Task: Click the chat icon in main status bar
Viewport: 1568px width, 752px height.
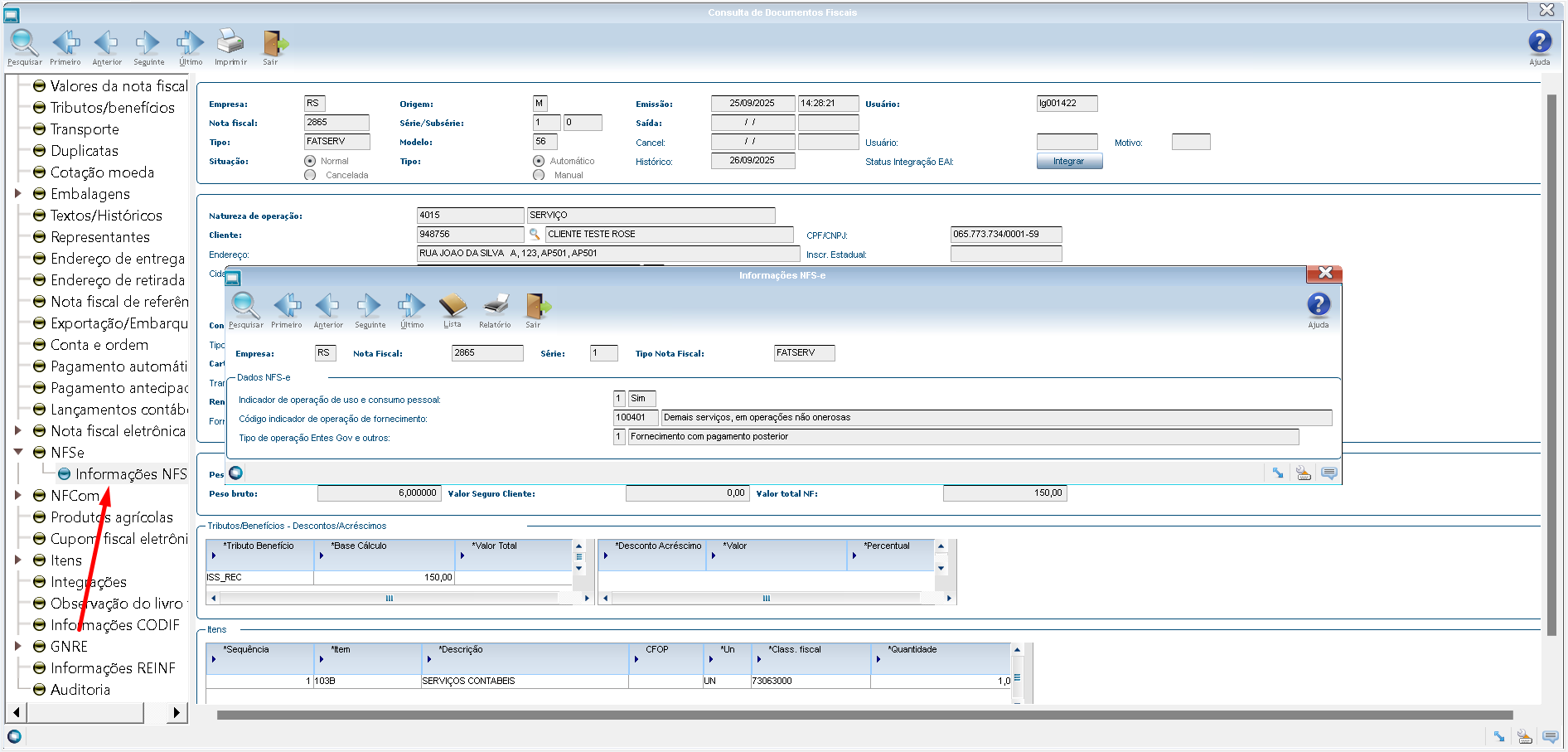Action: tap(1550, 736)
